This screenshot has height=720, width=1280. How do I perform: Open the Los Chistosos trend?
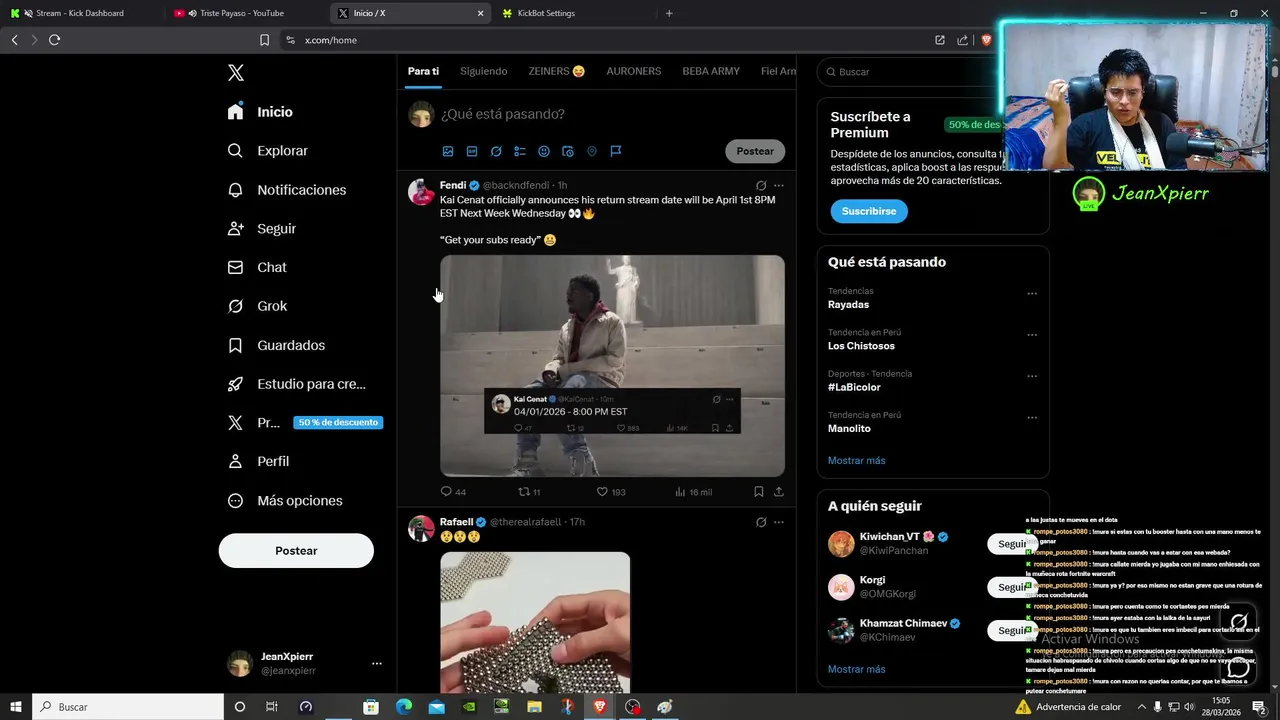click(861, 346)
